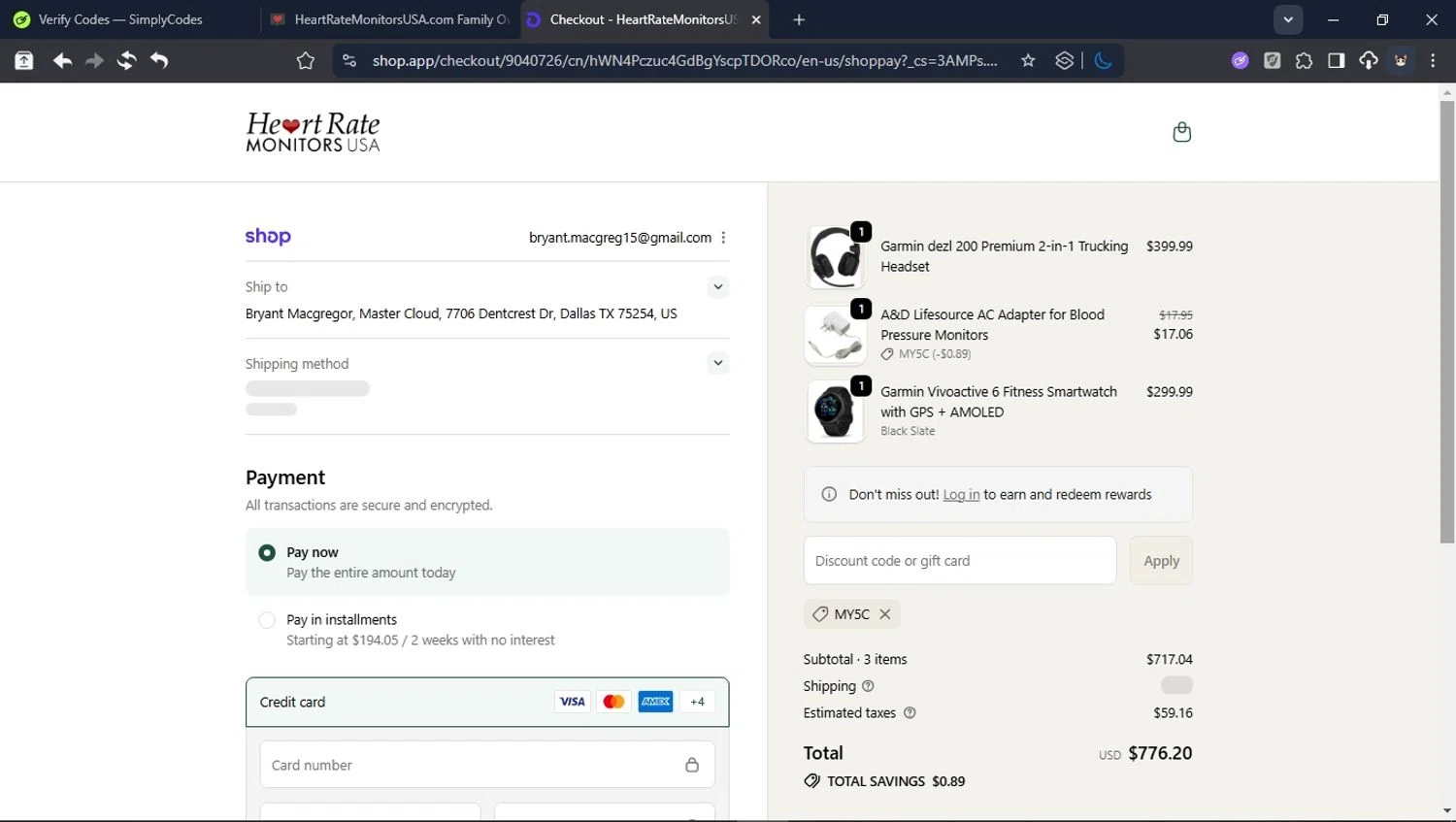Click the undo arrow in the browser toolbar
1456x822 pixels.
(x=159, y=61)
